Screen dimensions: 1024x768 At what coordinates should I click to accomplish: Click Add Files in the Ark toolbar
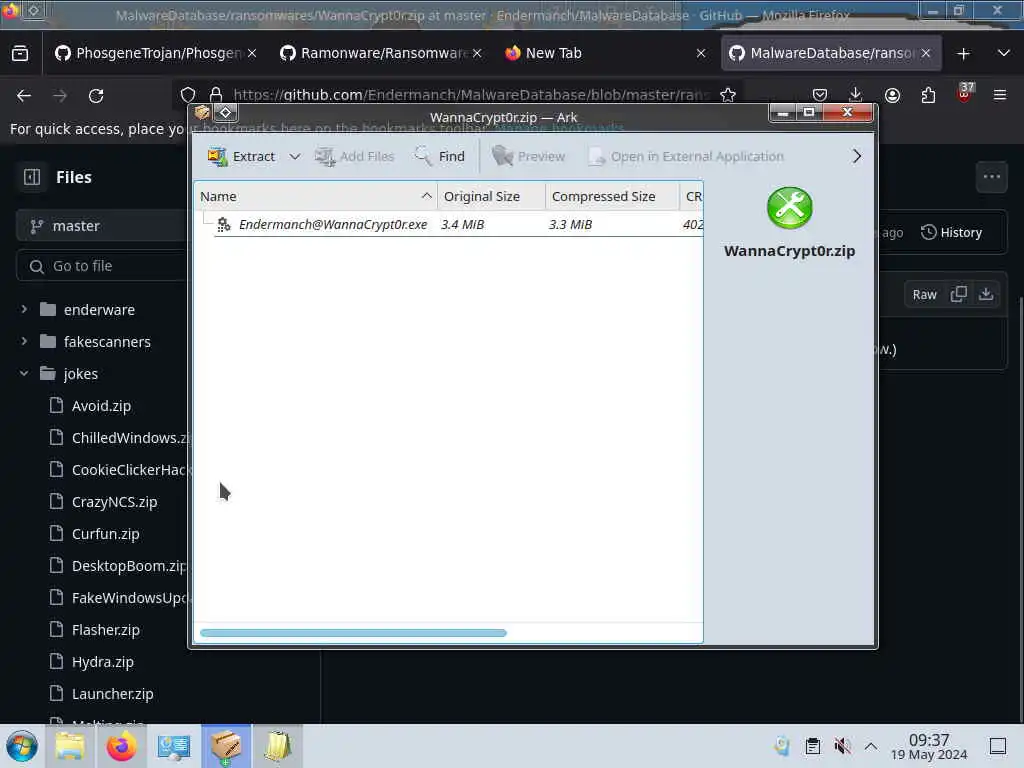(x=355, y=157)
